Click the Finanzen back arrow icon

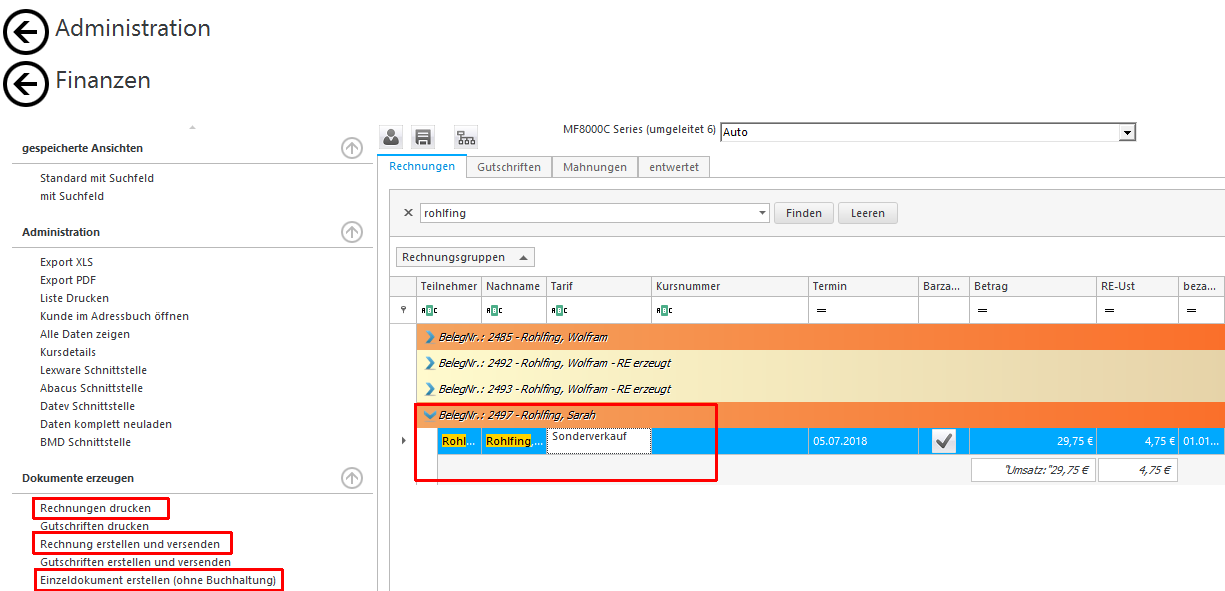click(x=26, y=84)
